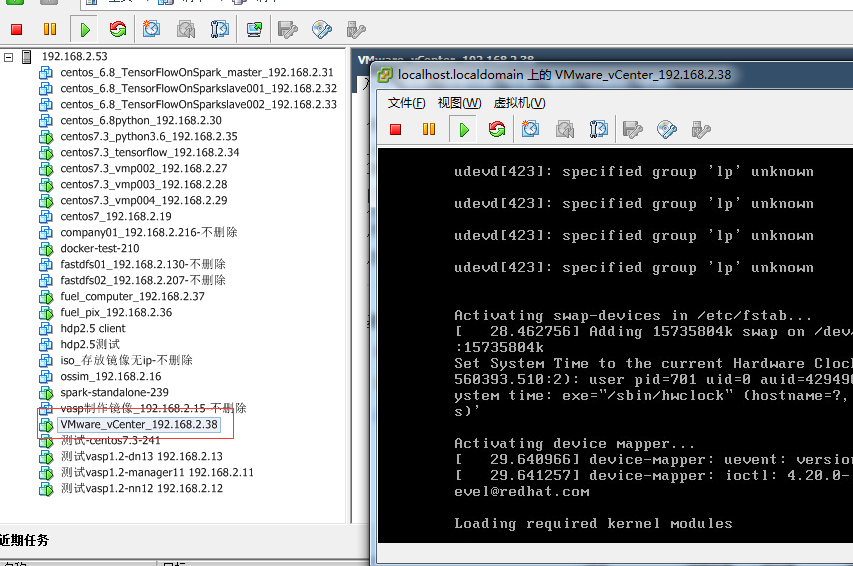Select iso_存放镜像无ip VM
853x566 pixels.
[126, 360]
